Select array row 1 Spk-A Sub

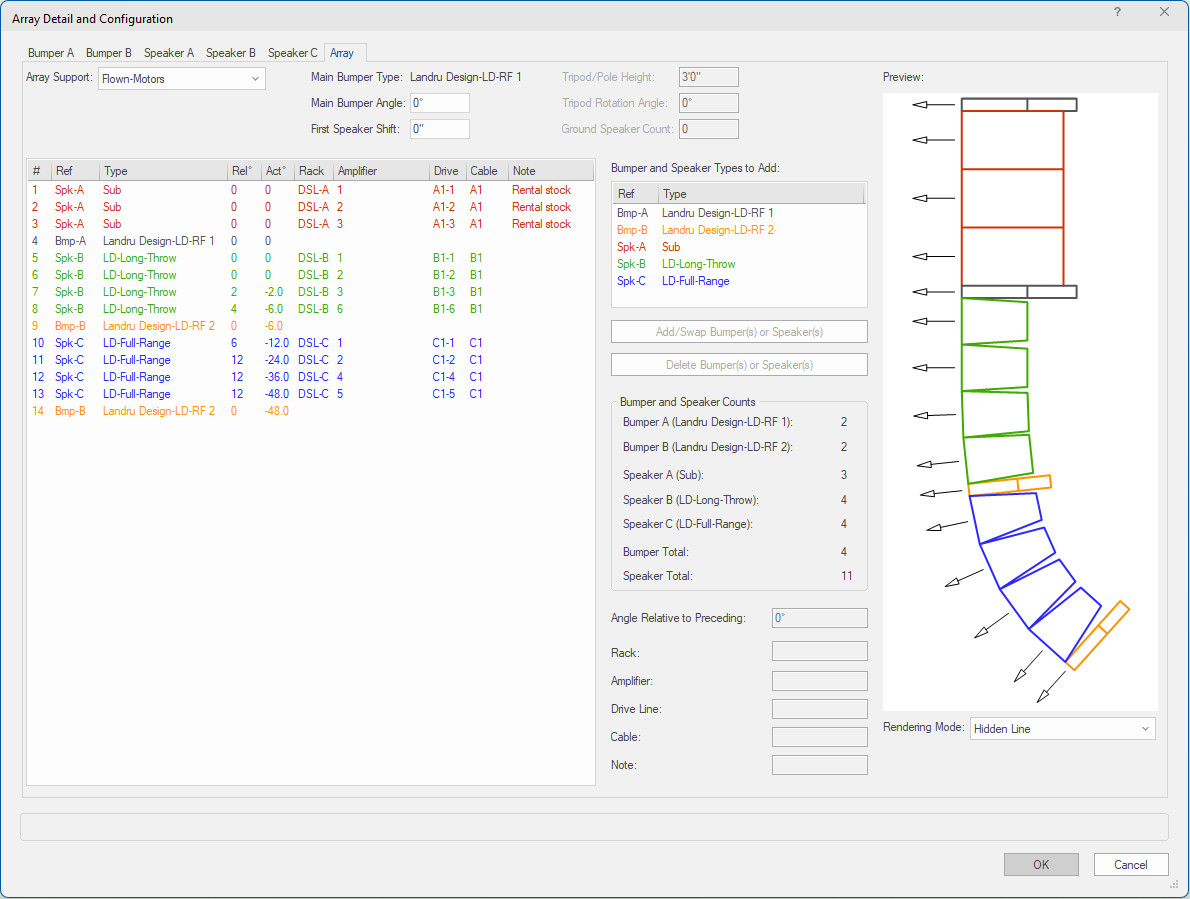(310, 190)
